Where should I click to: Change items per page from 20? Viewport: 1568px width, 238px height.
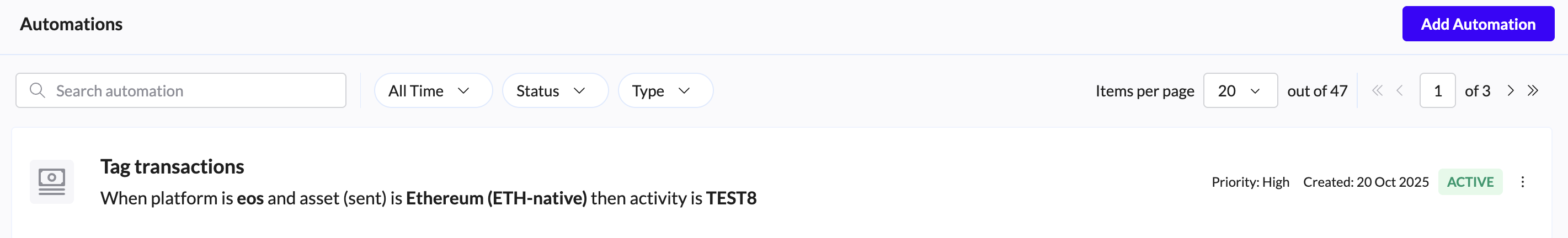click(1239, 91)
